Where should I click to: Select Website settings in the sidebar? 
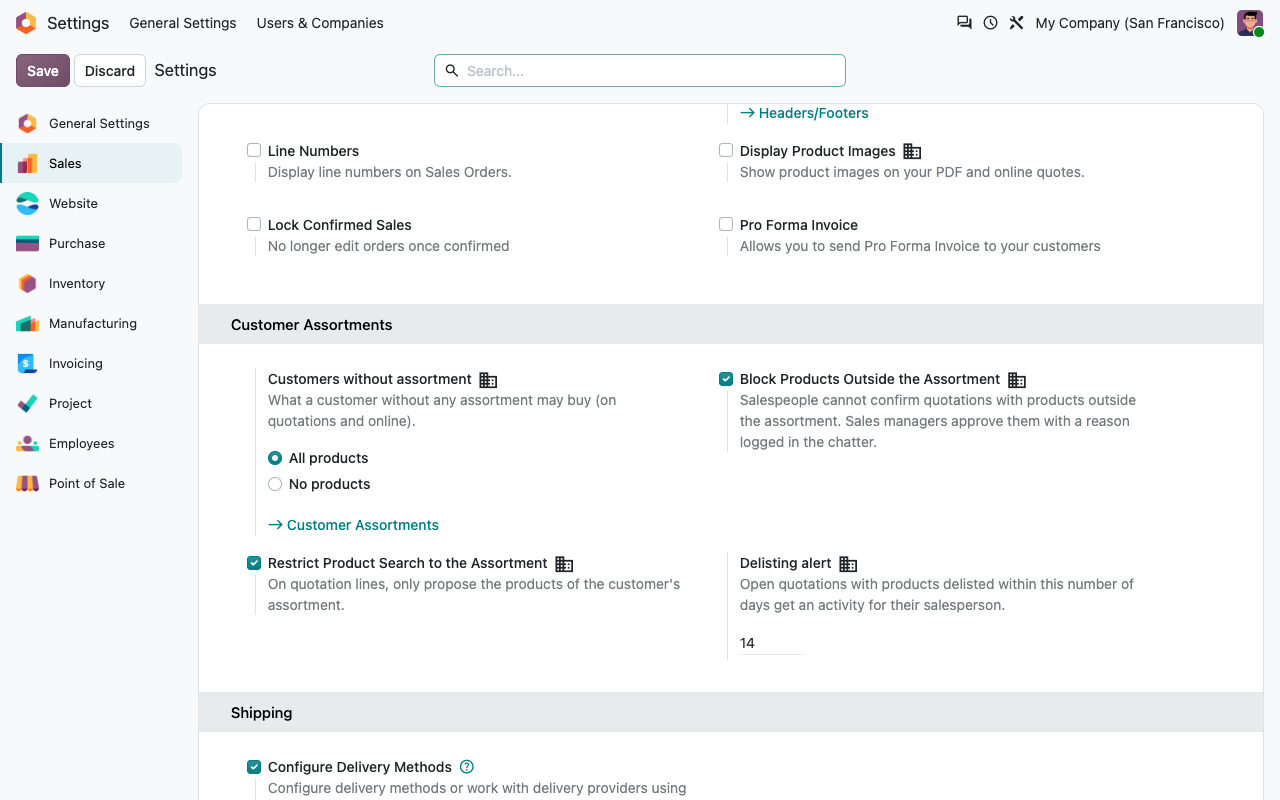coord(91,203)
